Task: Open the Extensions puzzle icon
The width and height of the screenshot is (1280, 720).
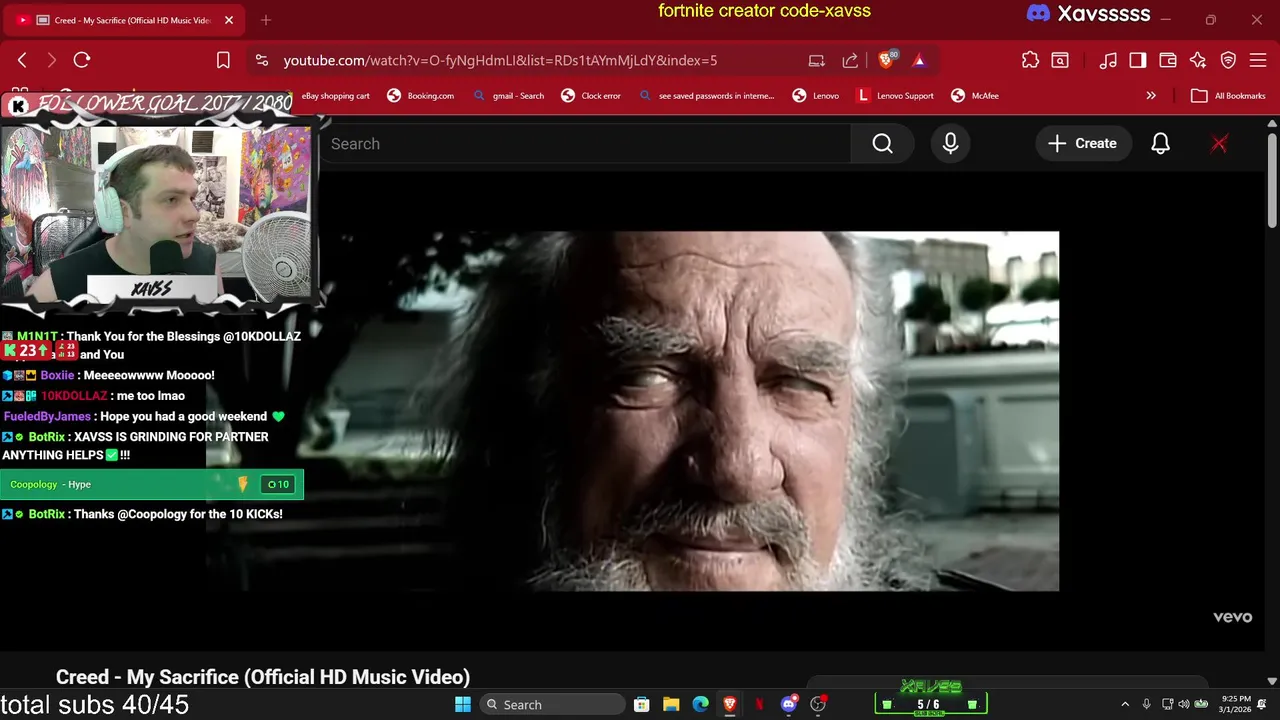Action: [x=1030, y=60]
